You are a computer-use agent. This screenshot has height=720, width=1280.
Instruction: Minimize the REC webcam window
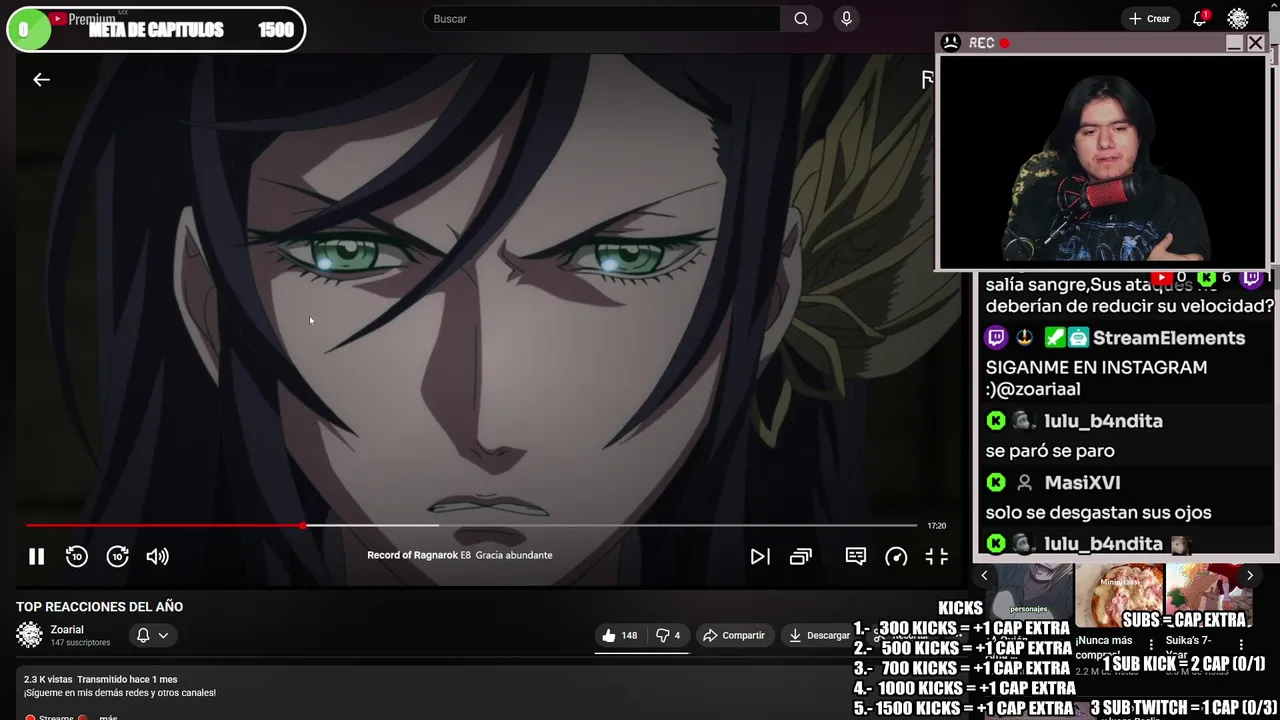click(x=1234, y=43)
